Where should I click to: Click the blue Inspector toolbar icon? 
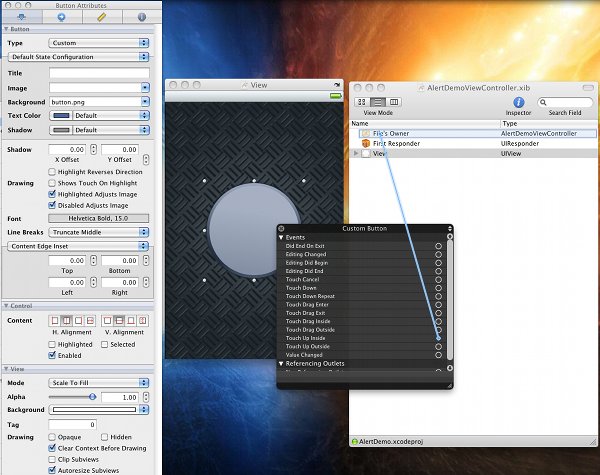519,102
